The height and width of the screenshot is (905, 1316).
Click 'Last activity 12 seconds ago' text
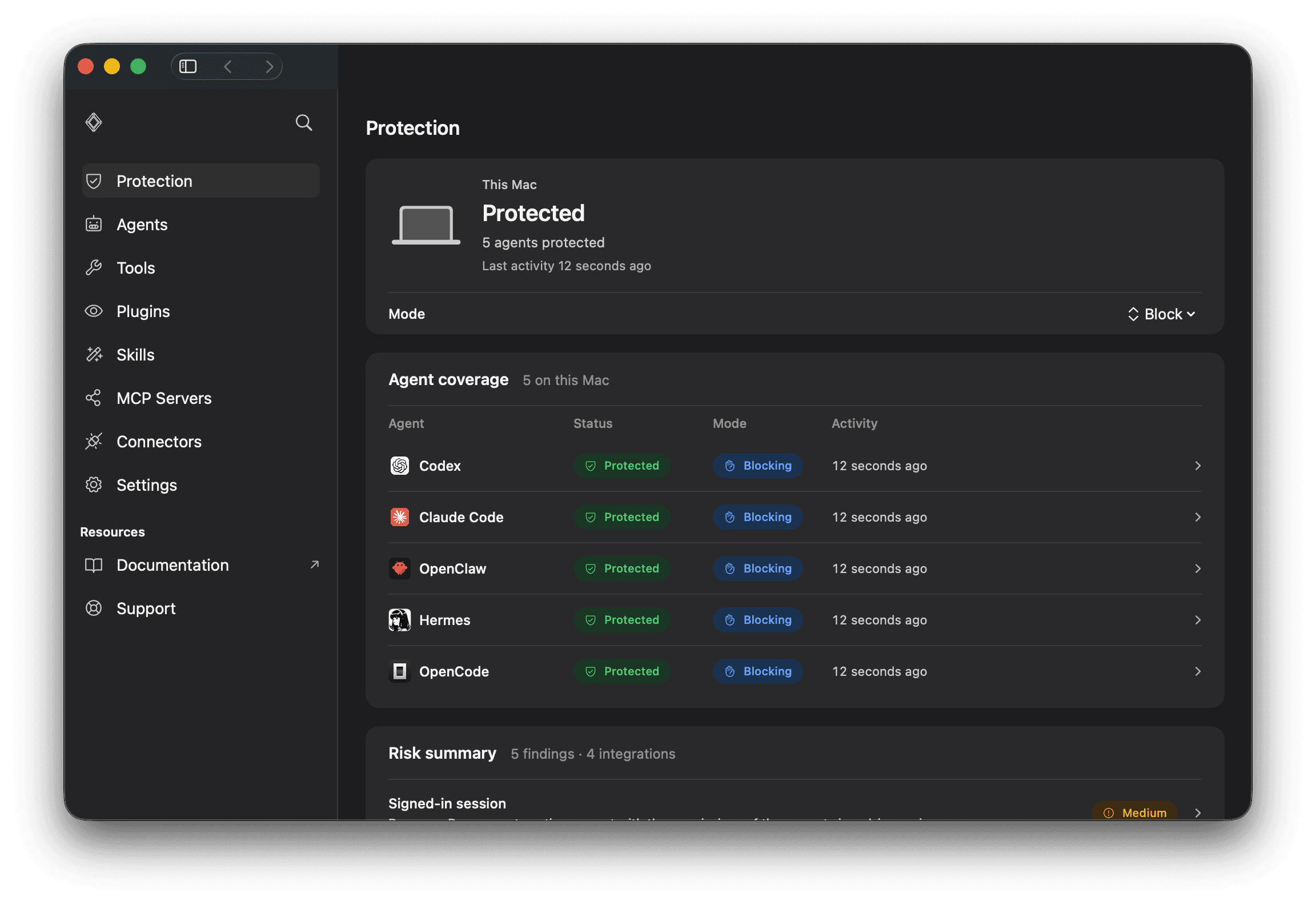pyautogui.click(x=567, y=266)
